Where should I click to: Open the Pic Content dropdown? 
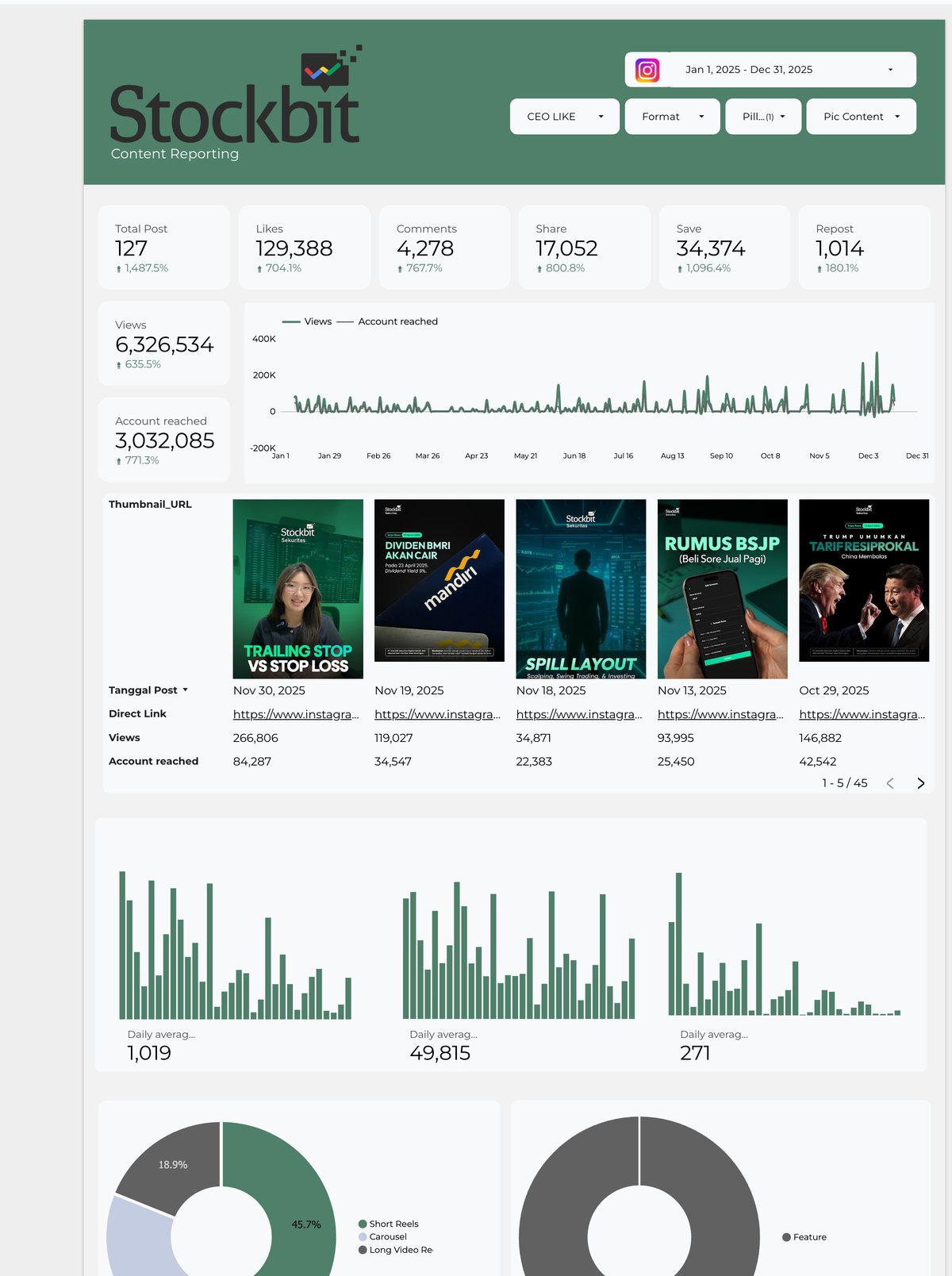[862, 117]
